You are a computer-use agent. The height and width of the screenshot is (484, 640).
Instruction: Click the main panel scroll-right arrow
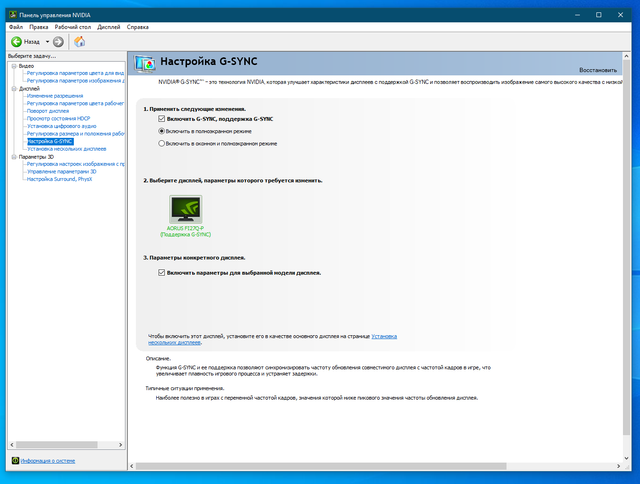[x=618, y=466]
